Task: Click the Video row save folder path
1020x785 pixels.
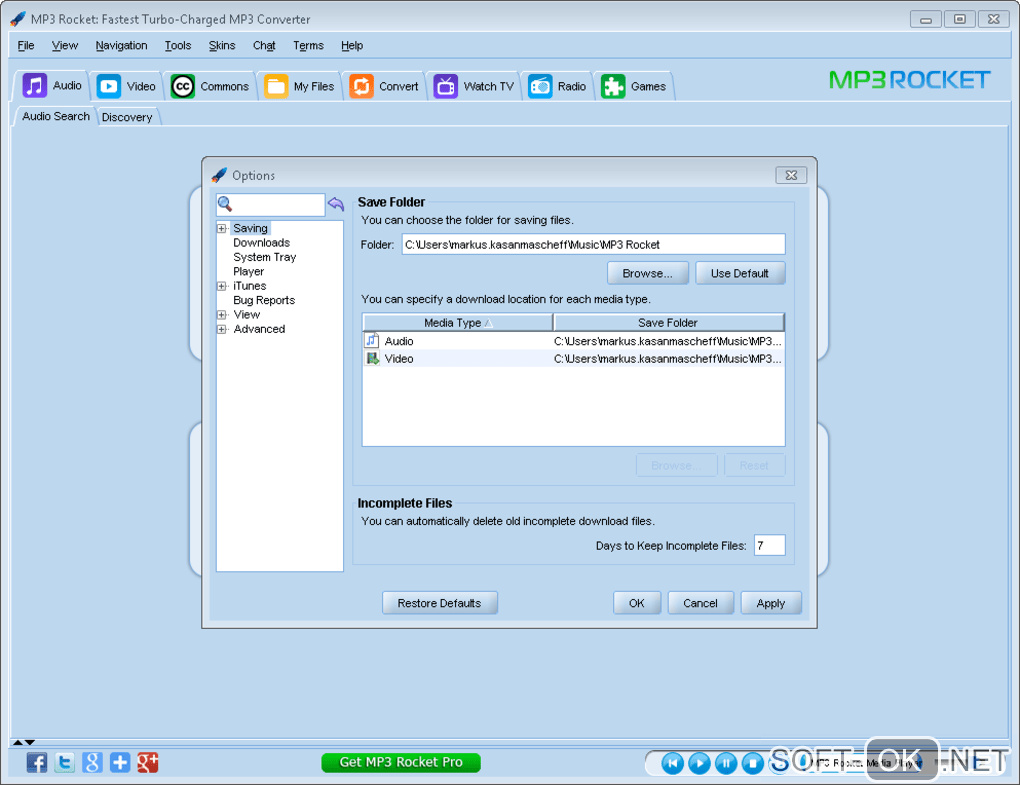Action: (x=667, y=358)
